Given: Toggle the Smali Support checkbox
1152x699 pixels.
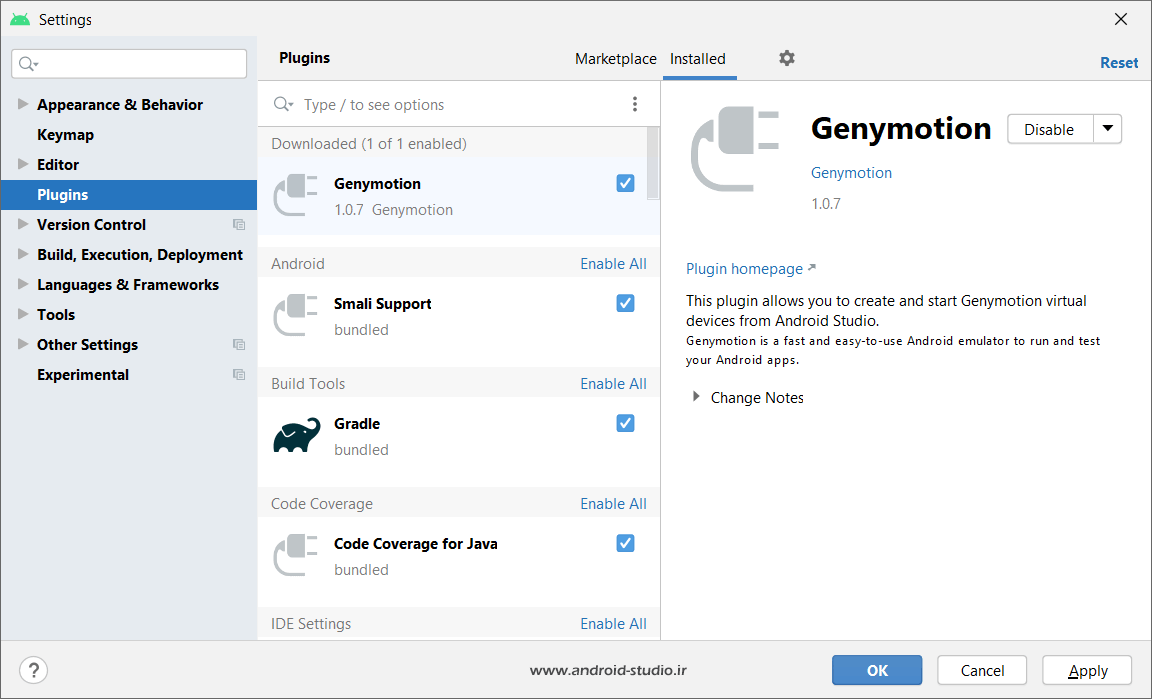Looking at the screenshot, I should pyautogui.click(x=625, y=303).
